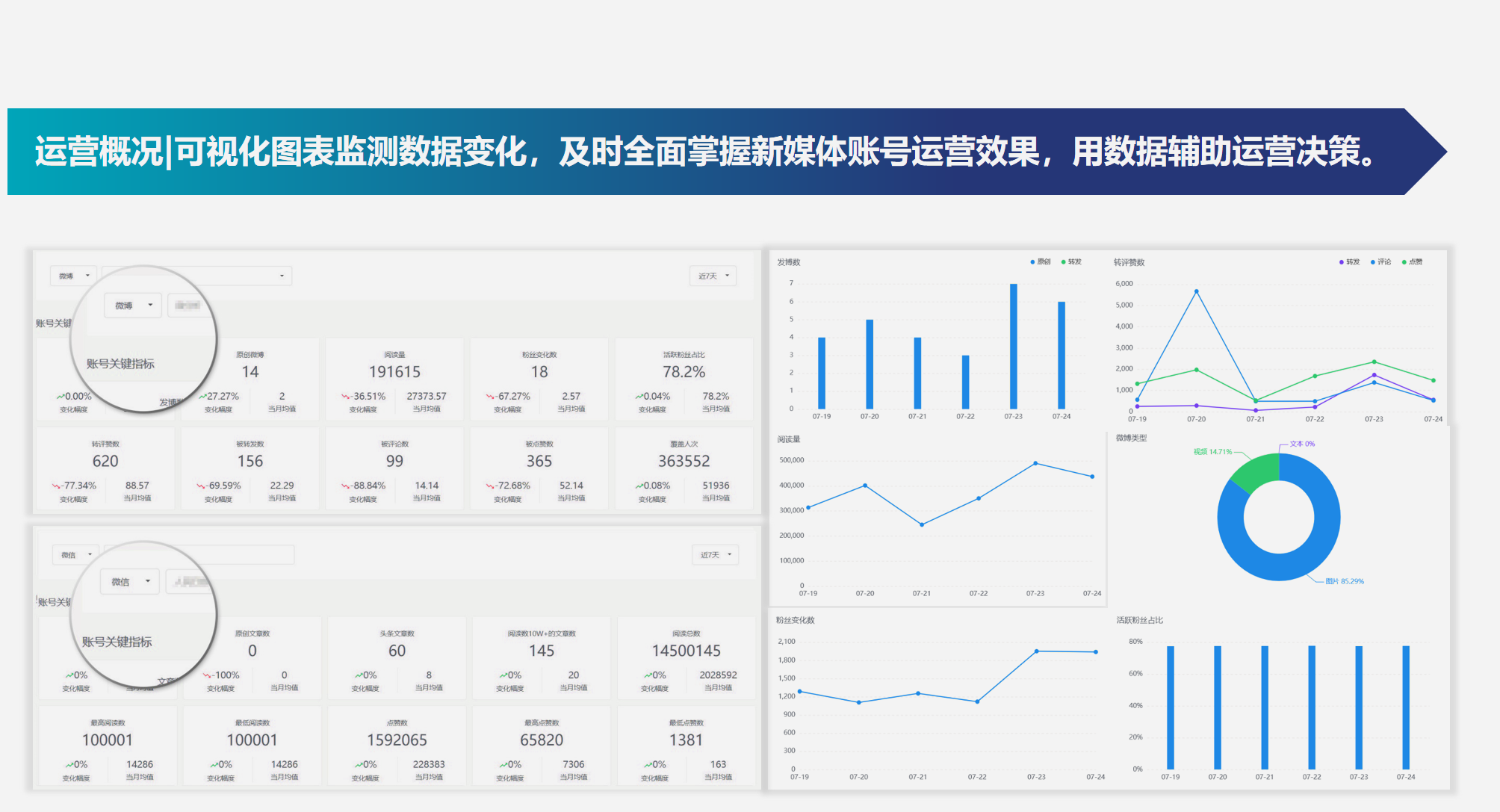The height and width of the screenshot is (812, 1500).
Task: Select the 覆盖人次 363552 metric card
Action: click(684, 468)
